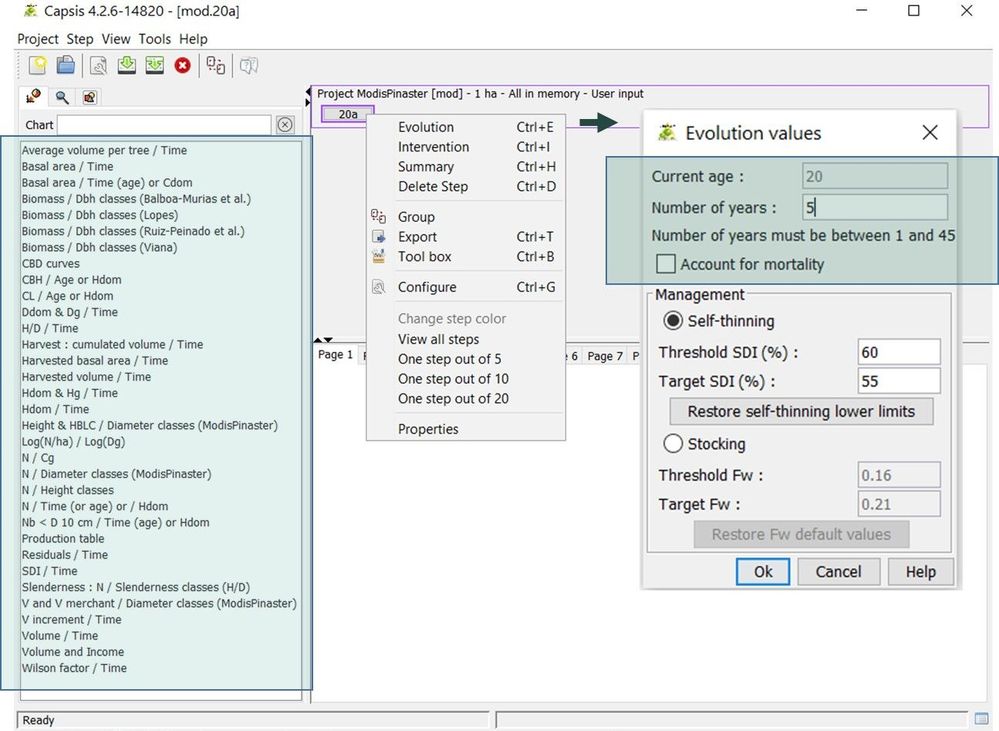Image resolution: width=999 pixels, height=731 pixels.
Task: Create a new project via toolbar icon
Action: [38, 63]
